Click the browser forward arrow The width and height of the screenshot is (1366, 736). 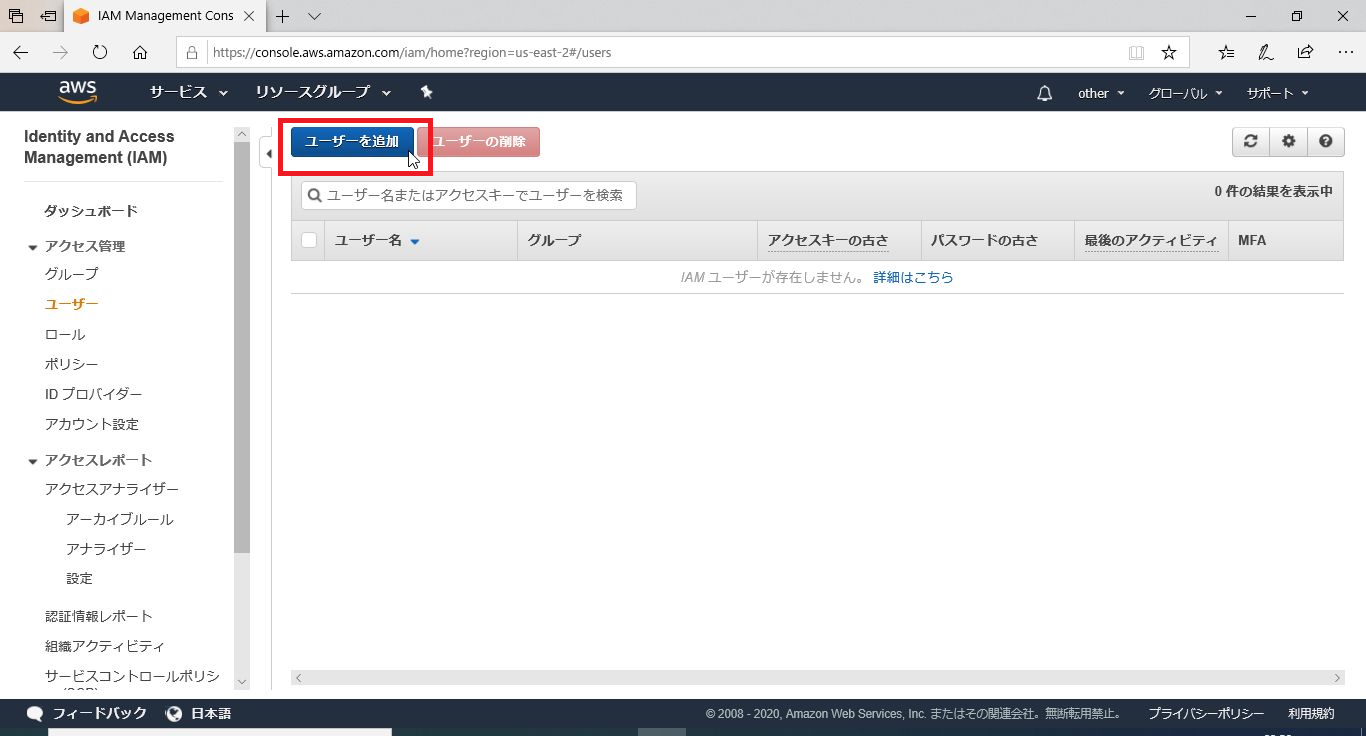(61, 52)
